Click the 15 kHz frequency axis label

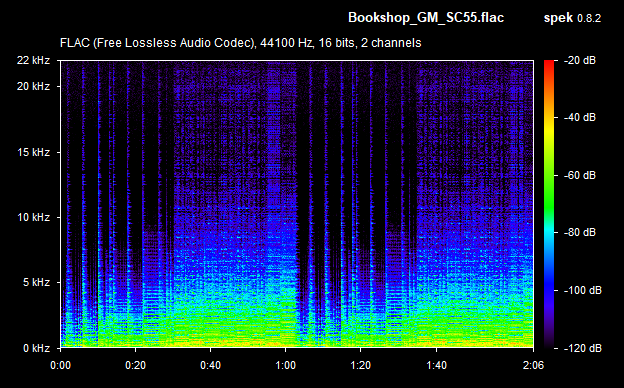click(x=33, y=152)
